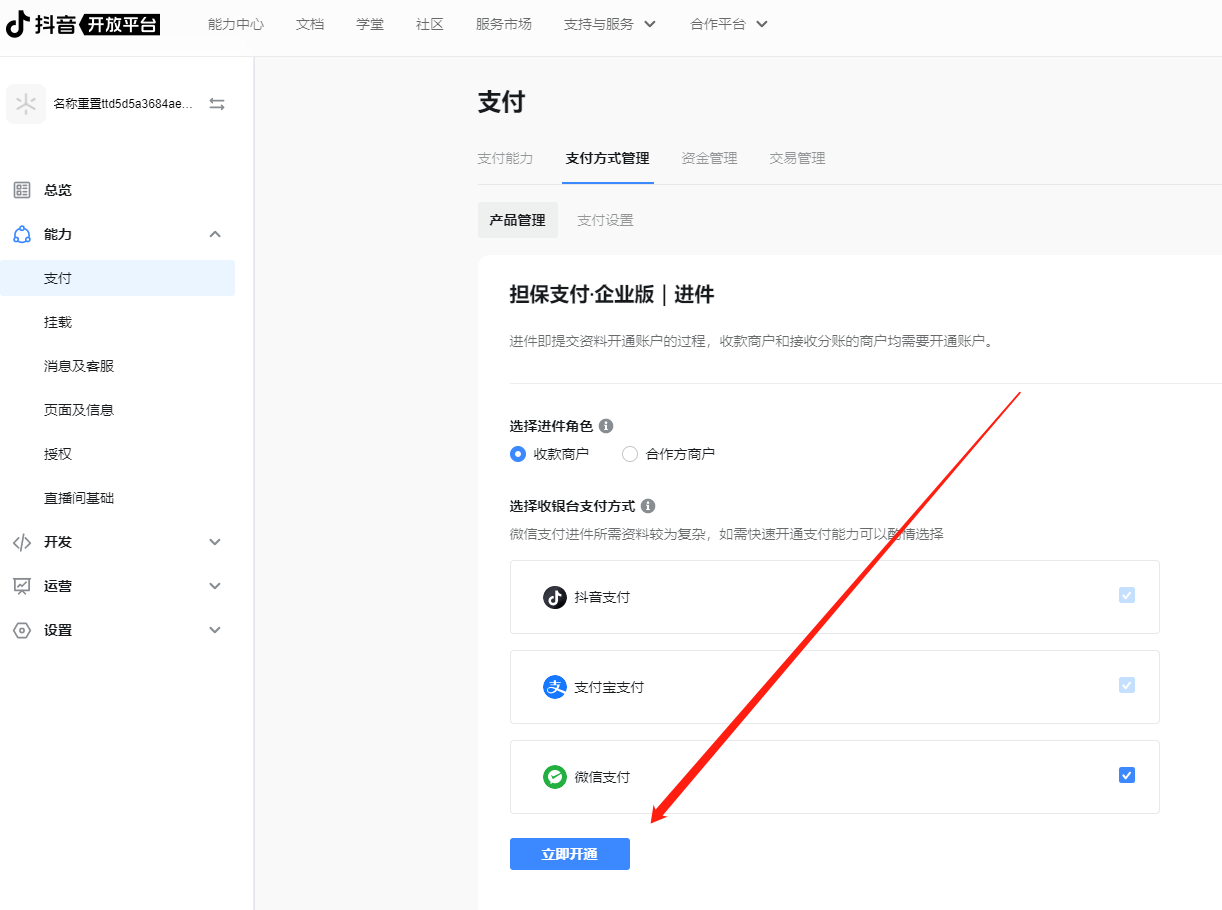Viewport: 1222px width, 910px height.
Task: Click info icon beside 选择进件角色
Action: pyautogui.click(x=606, y=426)
